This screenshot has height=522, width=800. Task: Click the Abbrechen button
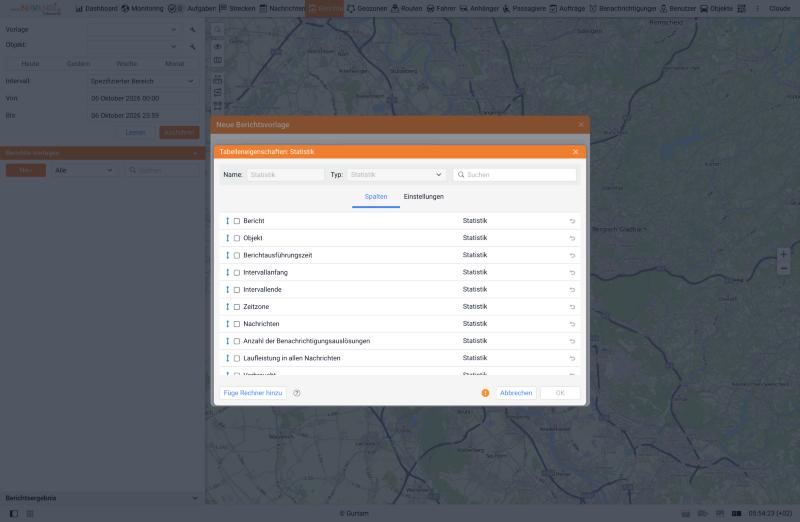tap(516, 393)
